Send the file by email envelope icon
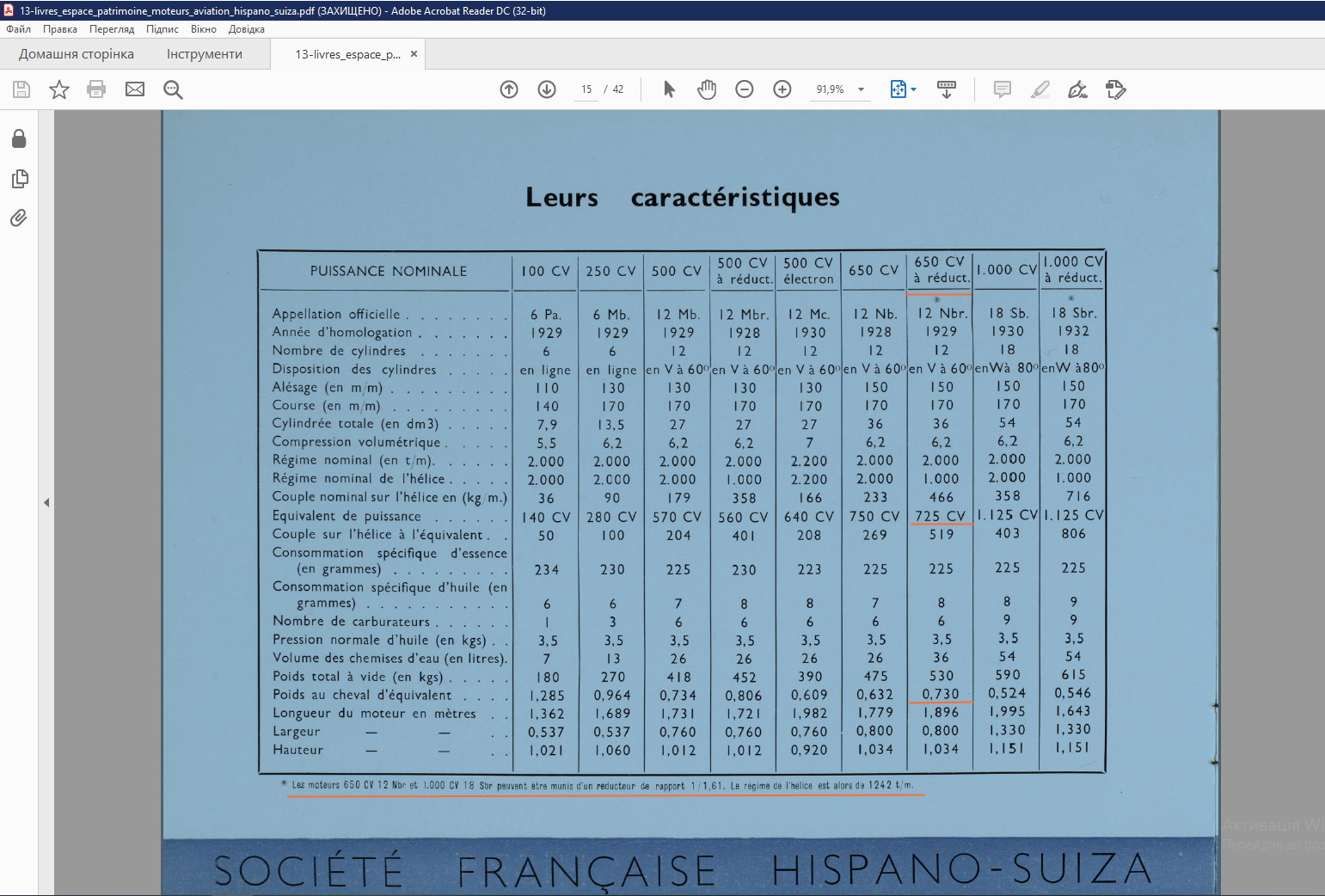Image resolution: width=1325 pixels, height=896 pixels. (135, 89)
